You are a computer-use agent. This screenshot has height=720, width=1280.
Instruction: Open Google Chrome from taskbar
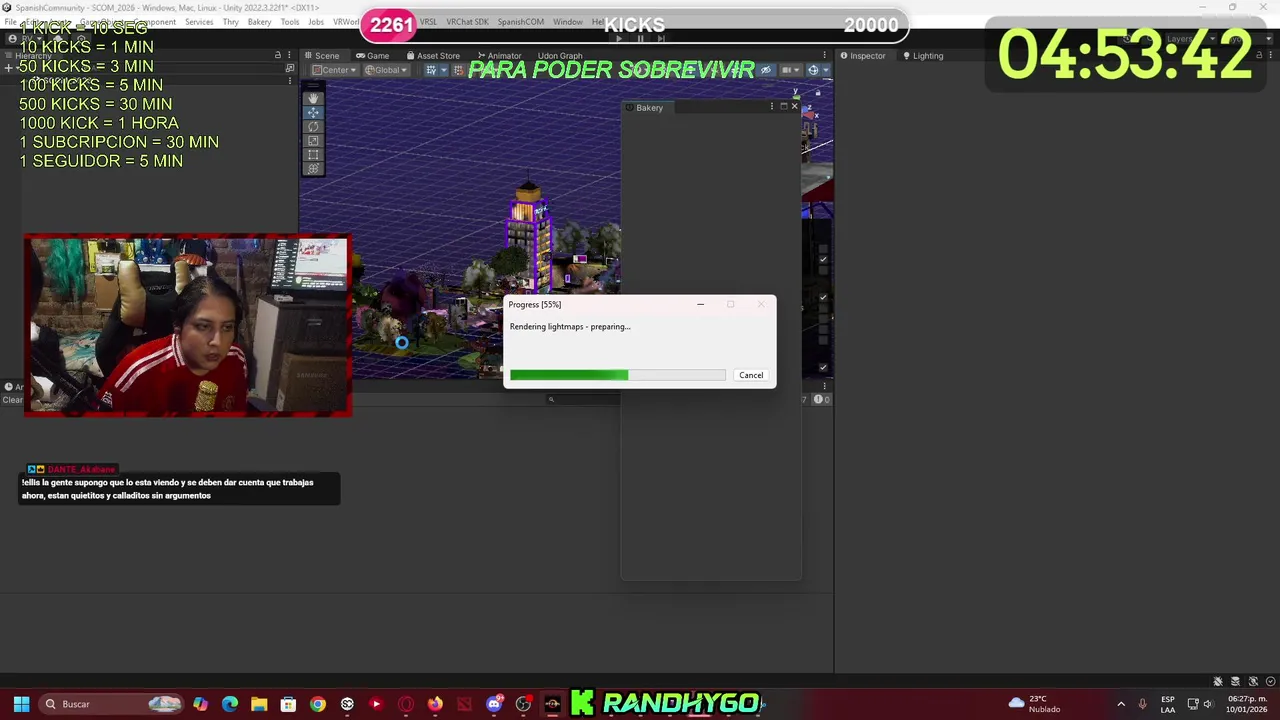(x=317, y=704)
